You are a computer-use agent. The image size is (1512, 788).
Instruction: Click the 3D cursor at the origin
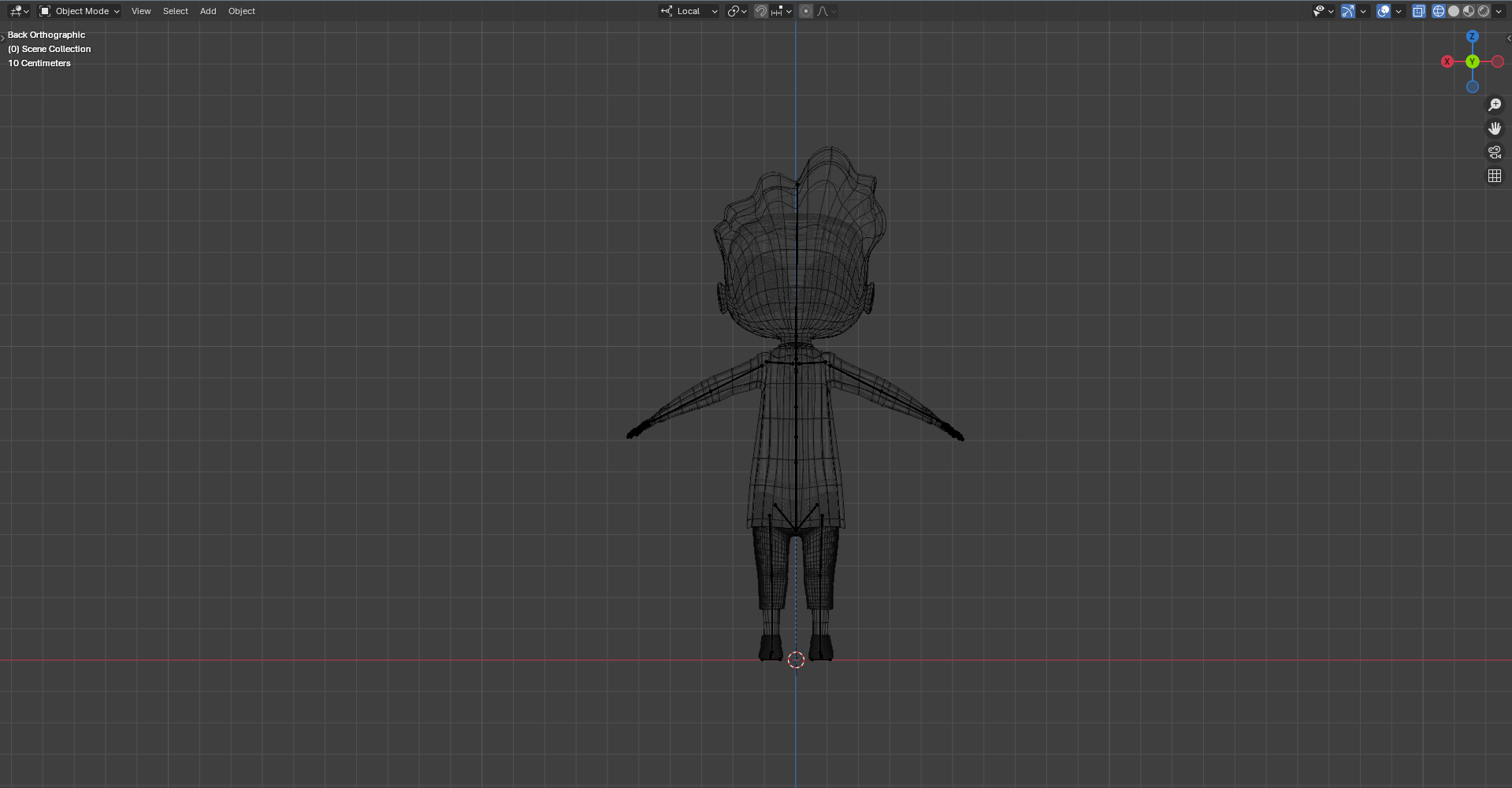(796, 660)
